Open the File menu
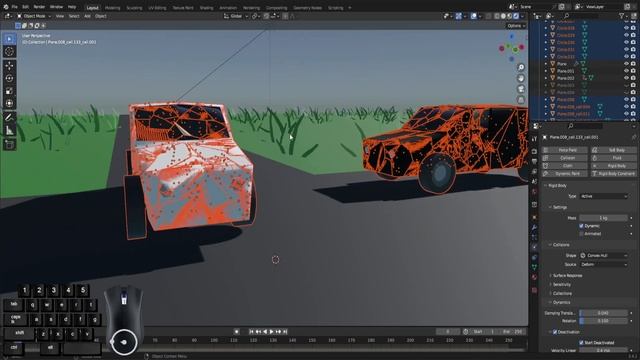 click(x=15, y=7)
